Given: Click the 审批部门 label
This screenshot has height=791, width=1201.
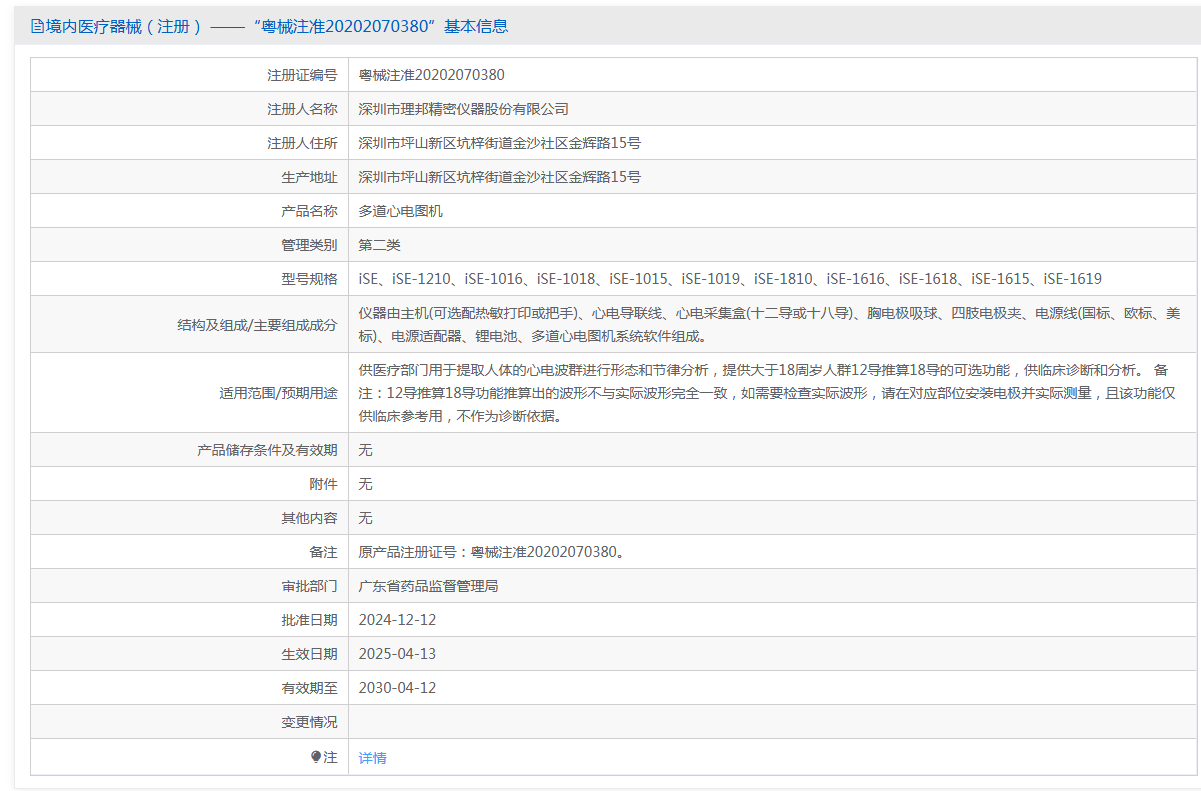Looking at the screenshot, I should coord(309,586).
